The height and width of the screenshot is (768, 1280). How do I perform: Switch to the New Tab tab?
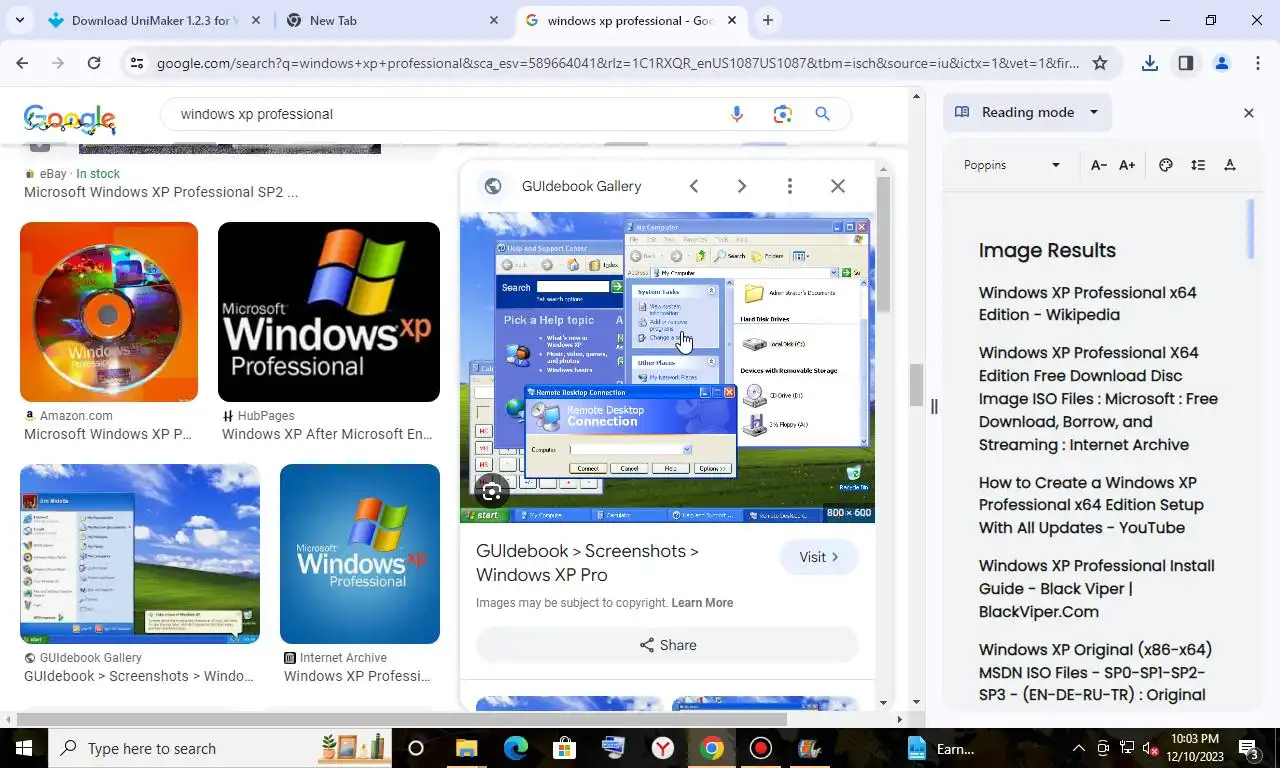393,20
